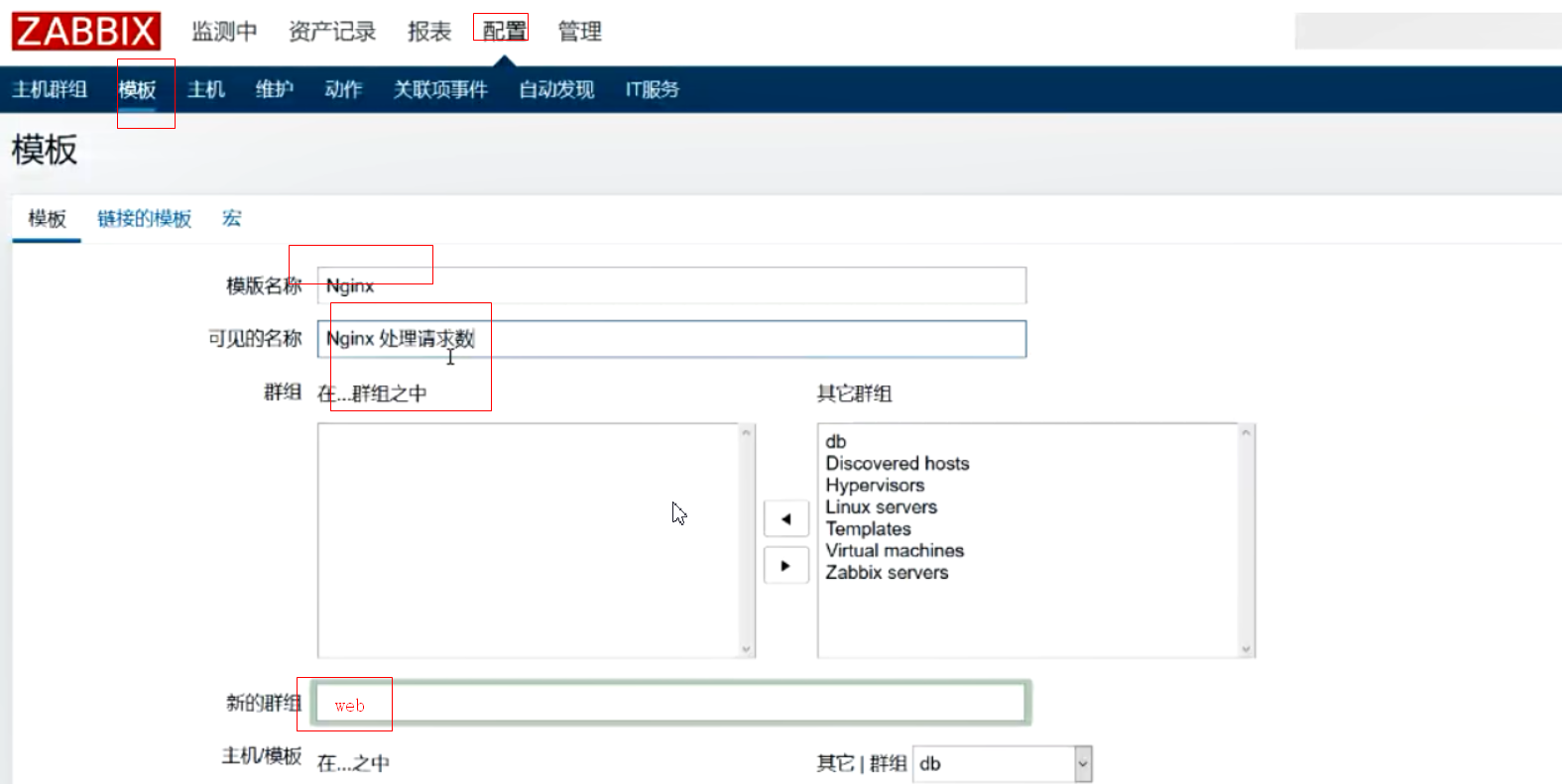Select Virtual machines in 其它群组 list
Viewport: 1562px width, 784px height.
tap(895, 550)
